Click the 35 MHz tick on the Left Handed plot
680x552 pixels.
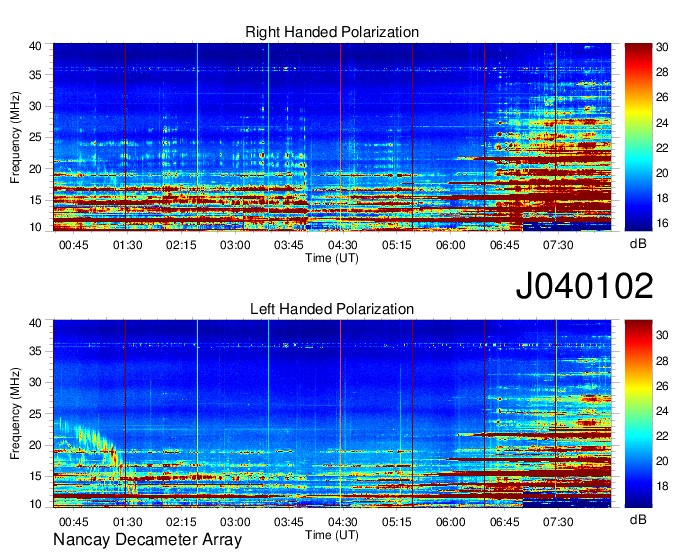(x=35, y=351)
